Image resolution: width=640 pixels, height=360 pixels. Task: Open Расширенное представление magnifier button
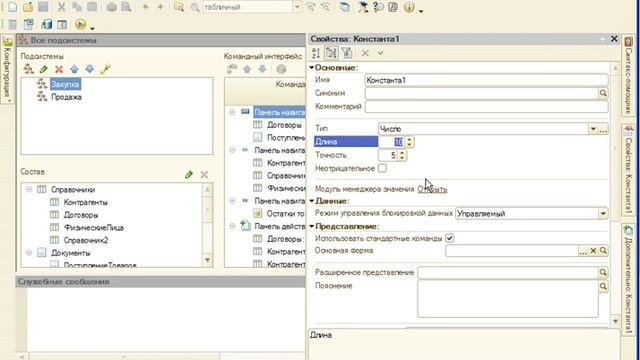[x=603, y=272]
